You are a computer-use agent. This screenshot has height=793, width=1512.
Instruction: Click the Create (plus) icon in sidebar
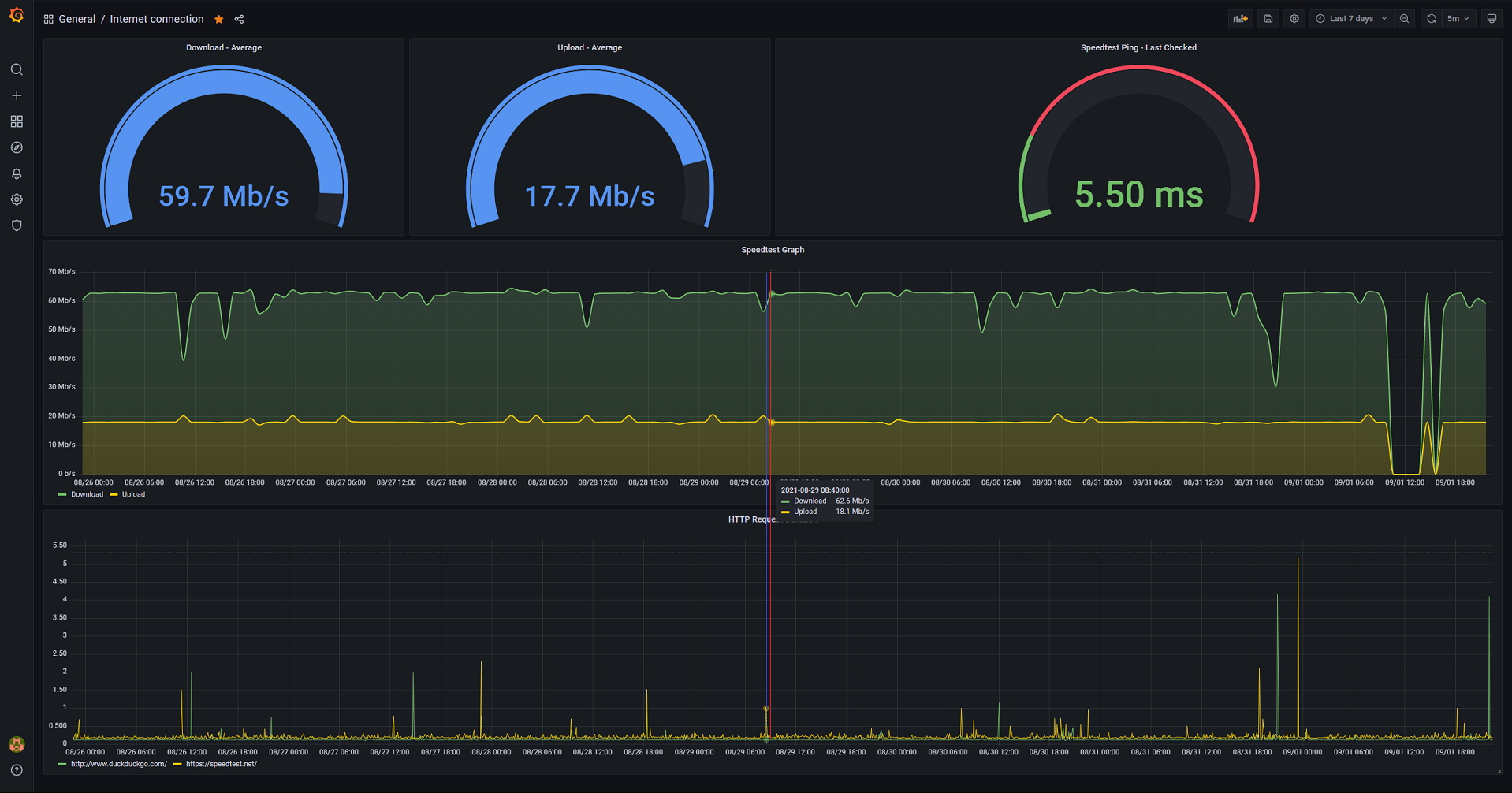click(x=17, y=95)
